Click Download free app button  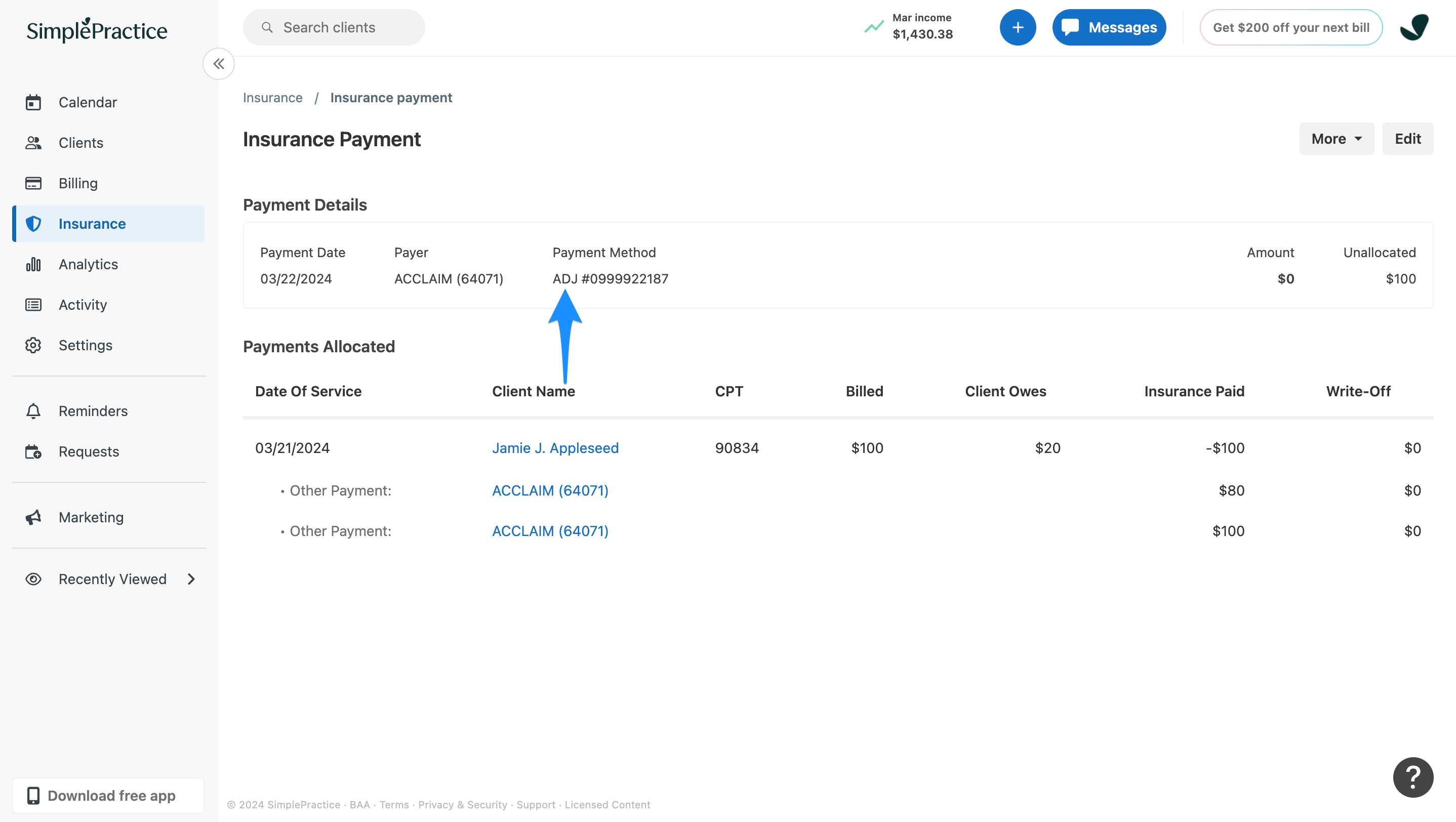tap(108, 796)
